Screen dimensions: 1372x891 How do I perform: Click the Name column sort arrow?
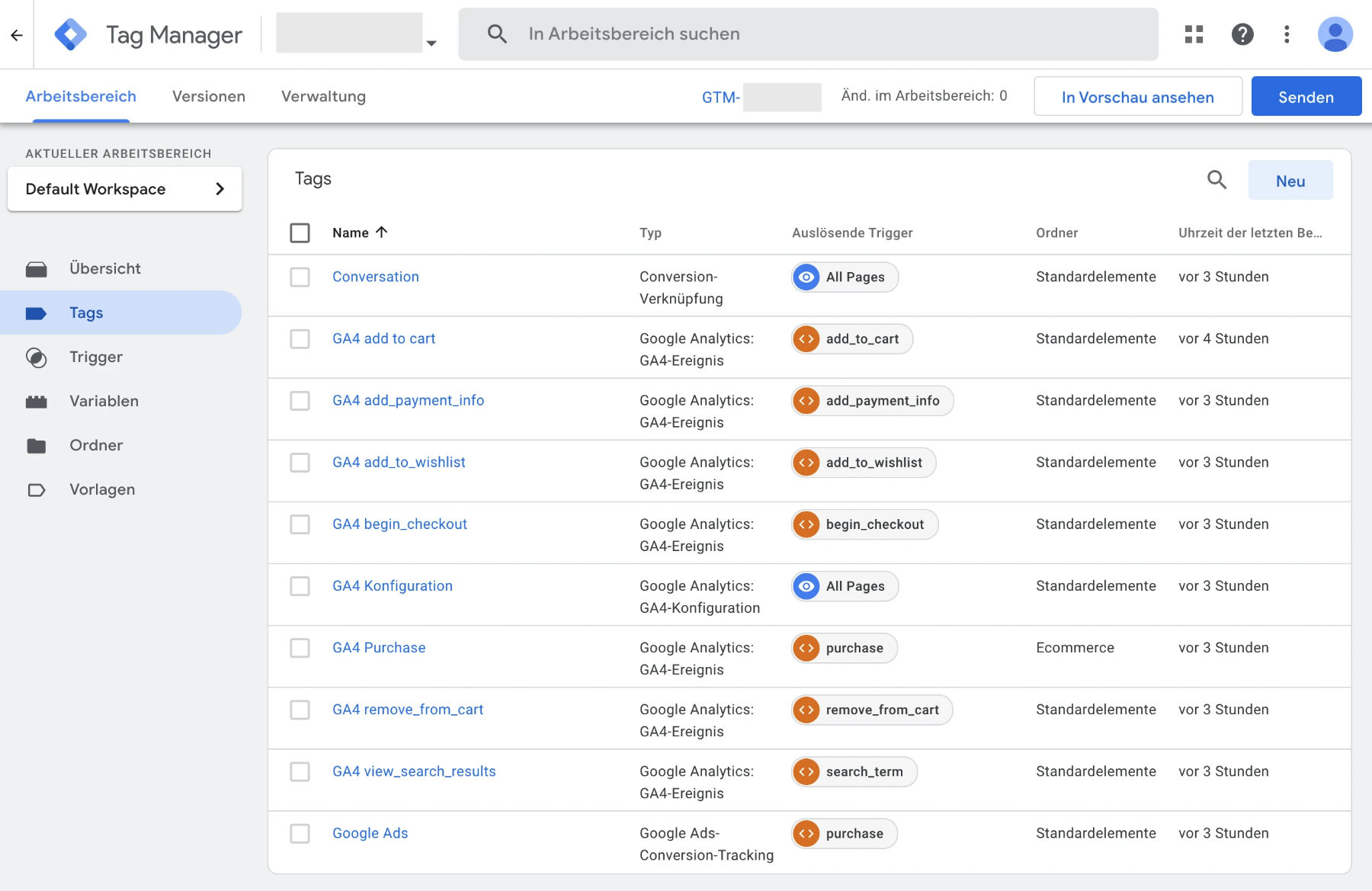point(382,232)
